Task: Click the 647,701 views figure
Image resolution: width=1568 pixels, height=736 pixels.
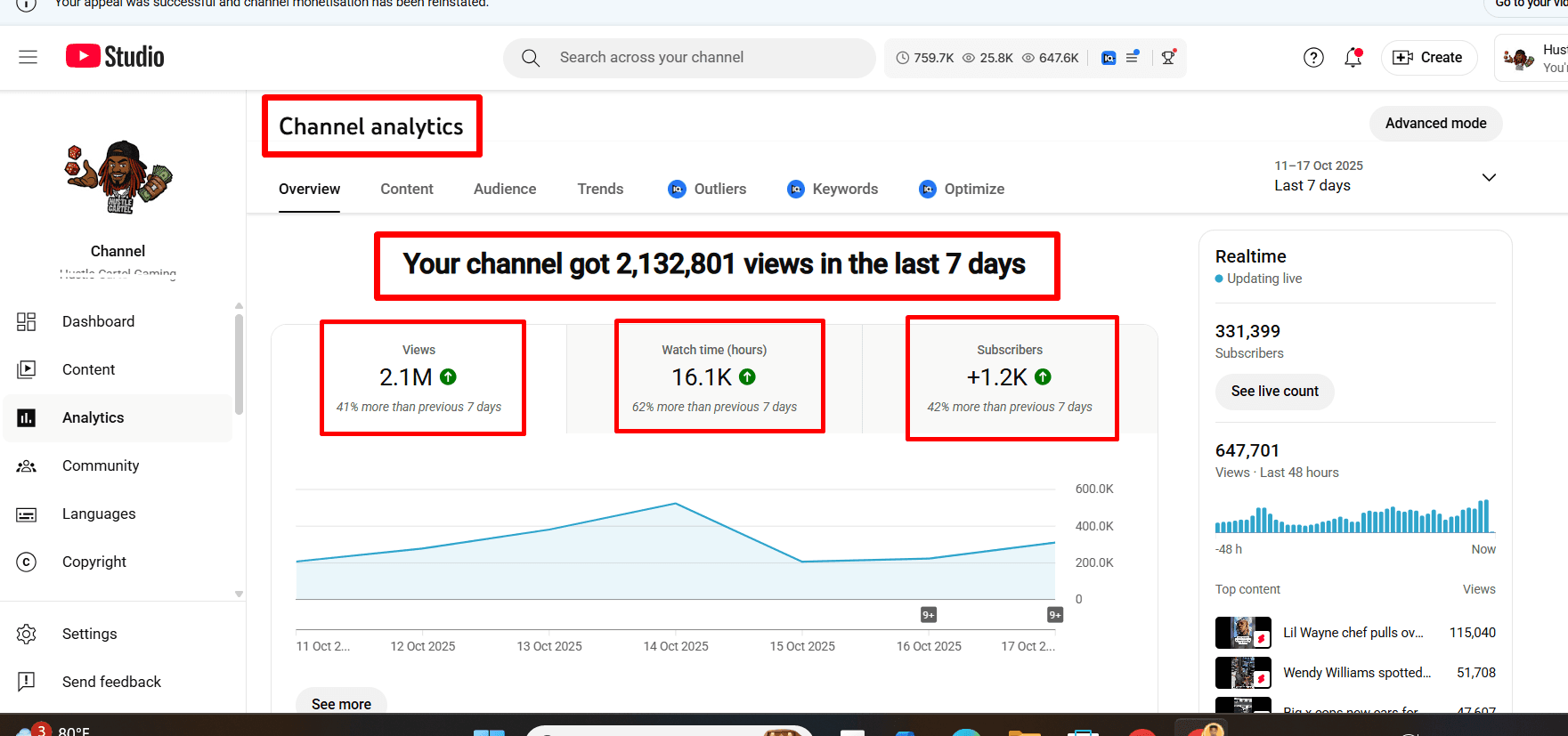Action: pos(1247,450)
